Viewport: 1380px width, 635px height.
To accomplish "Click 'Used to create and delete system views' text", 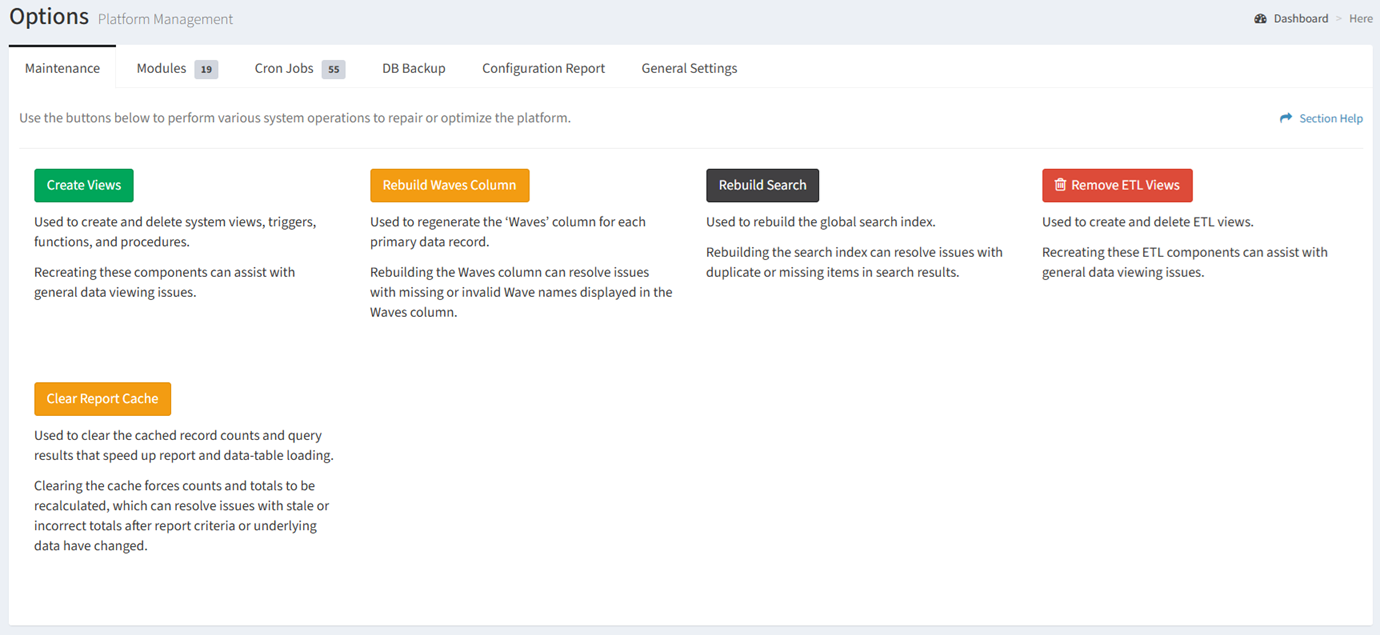I will tap(175, 232).
